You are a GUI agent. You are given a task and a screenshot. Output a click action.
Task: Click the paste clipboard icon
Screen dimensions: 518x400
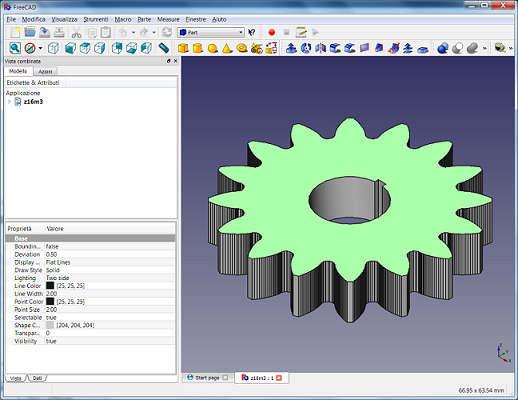pyautogui.click(x=106, y=32)
